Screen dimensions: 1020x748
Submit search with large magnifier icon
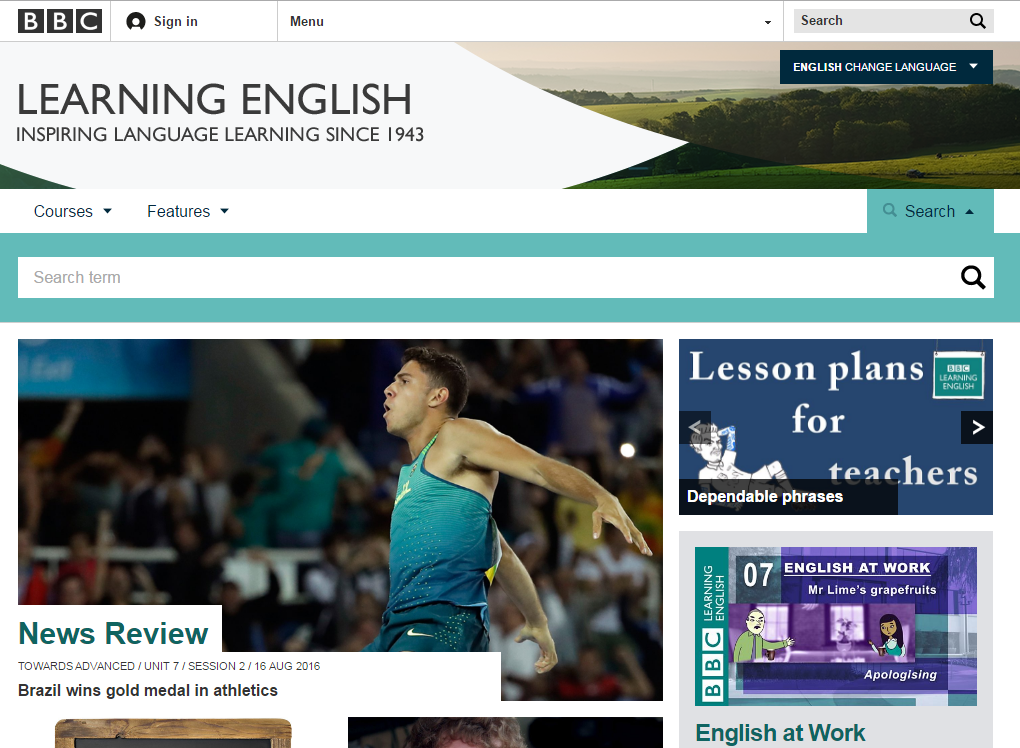[973, 278]
